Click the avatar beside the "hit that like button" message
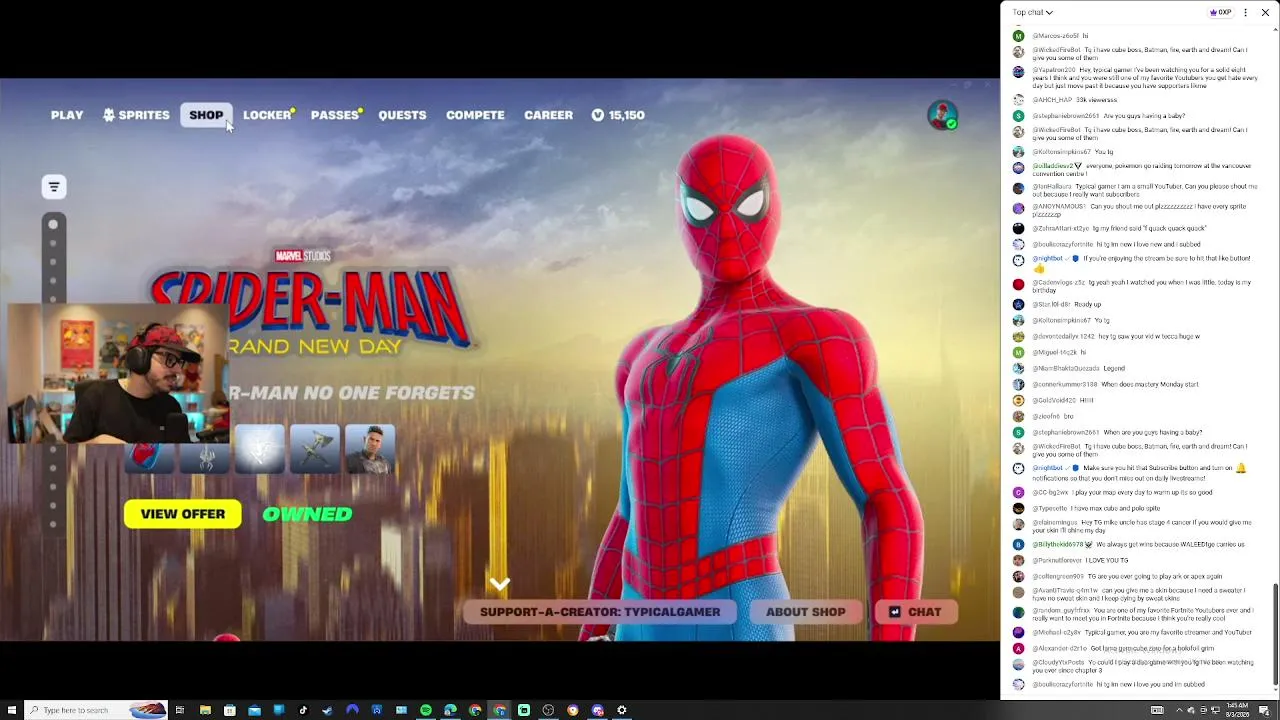The width and height of the screenshot is (1280, 720). (1018, 260)
